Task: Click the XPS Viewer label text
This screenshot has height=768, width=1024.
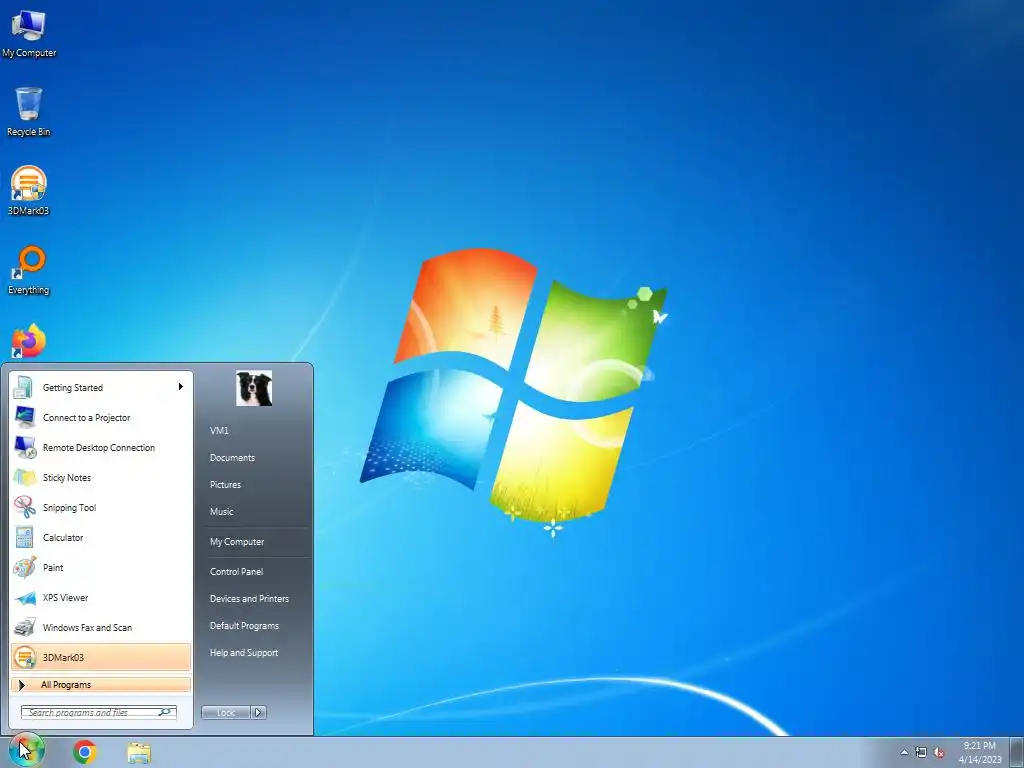Action: pos(65,598)
